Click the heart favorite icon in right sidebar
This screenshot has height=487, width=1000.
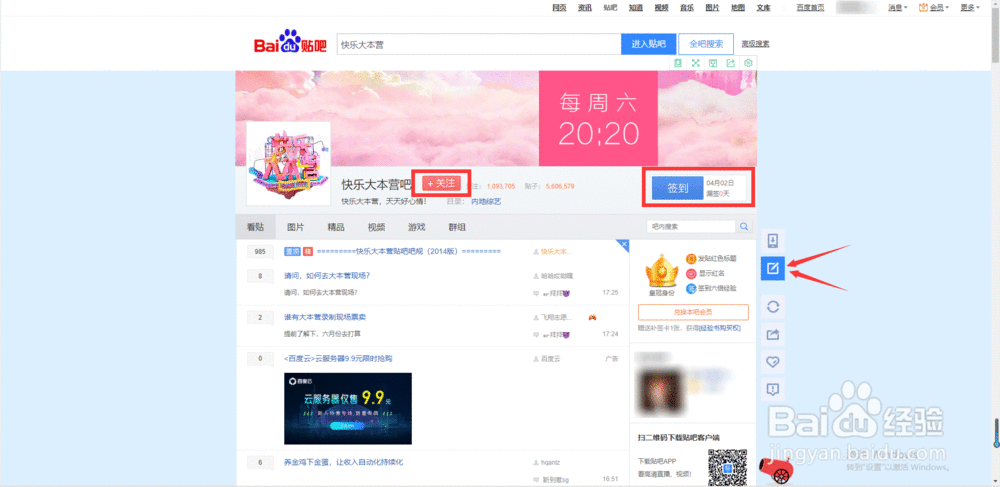tap(772, 361)
